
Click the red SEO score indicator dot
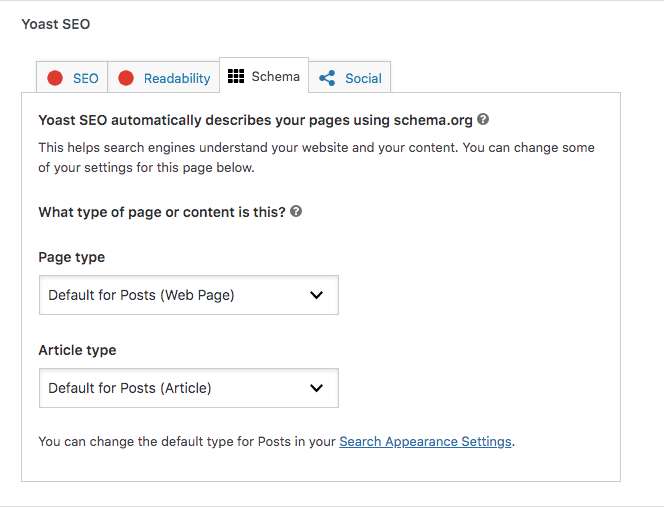tap(55, 78)
